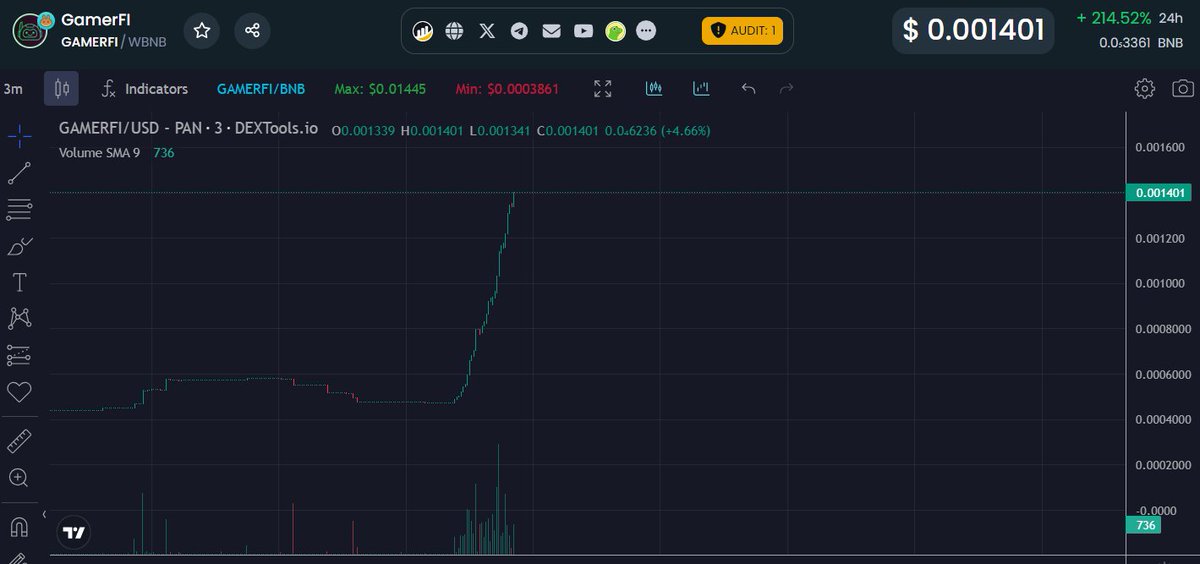Toggle the volume bars chart icon
The width and height of the screenshot is (1200, 564).
tap(701, 89)
